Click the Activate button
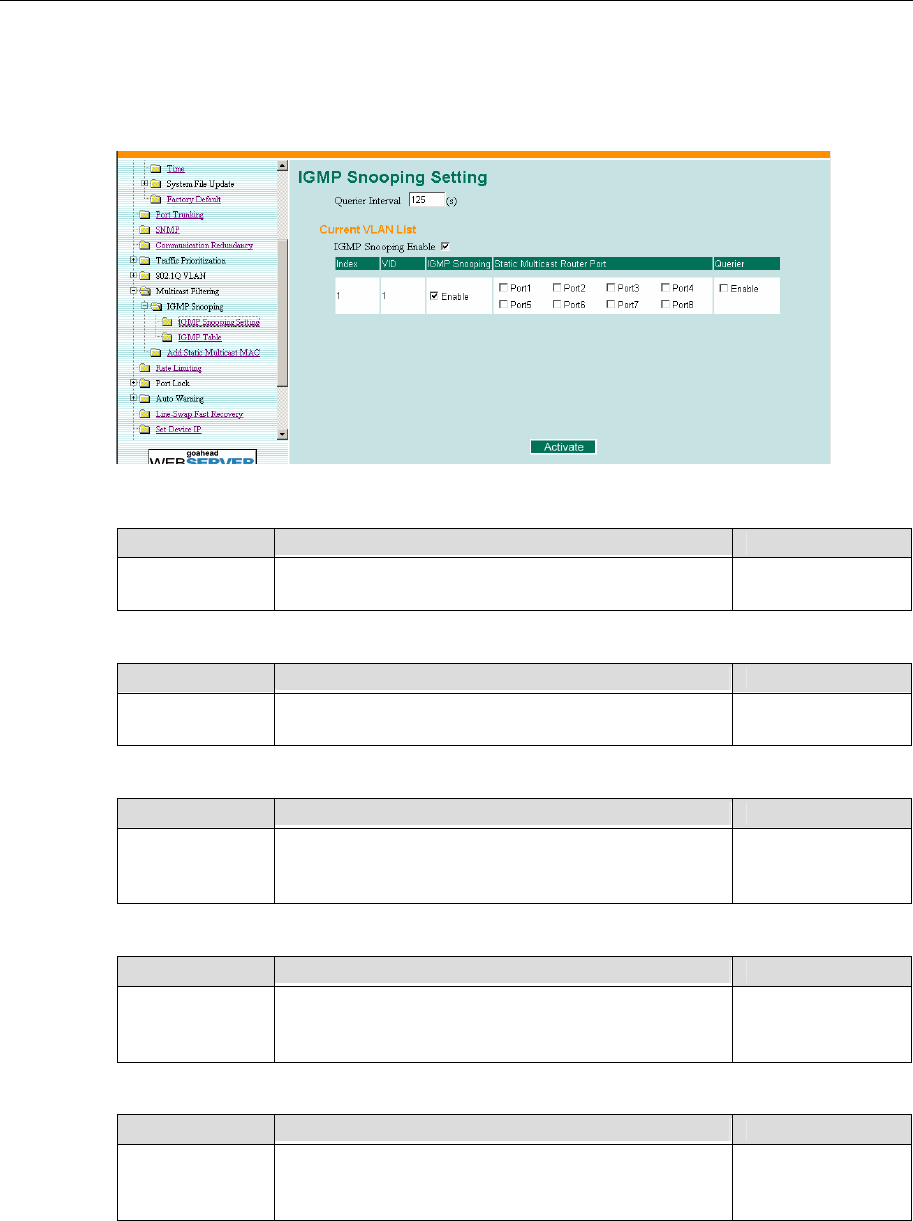This screenshot has height=1221, width=913. pos(563,447)
